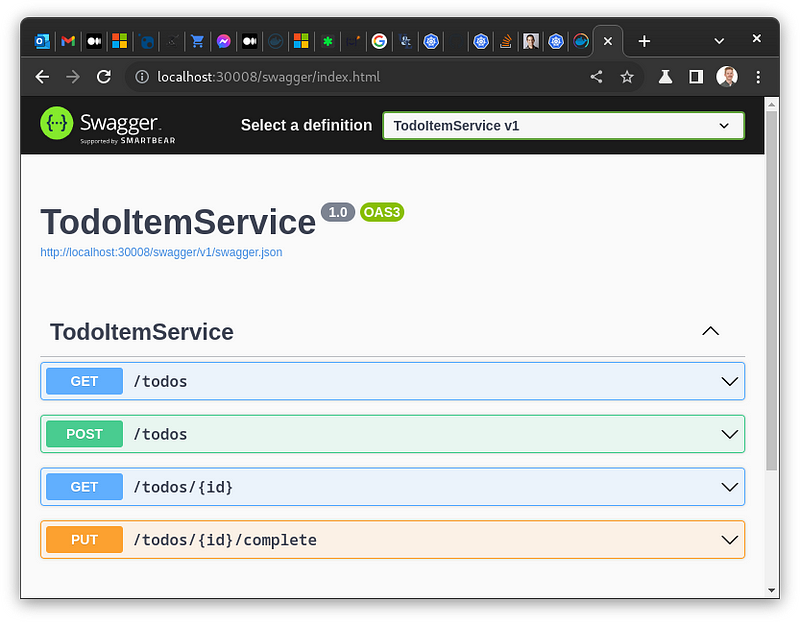Screen dimensions: 800x622
Task: Click the OAS3 badge
Action: [382, 212]
